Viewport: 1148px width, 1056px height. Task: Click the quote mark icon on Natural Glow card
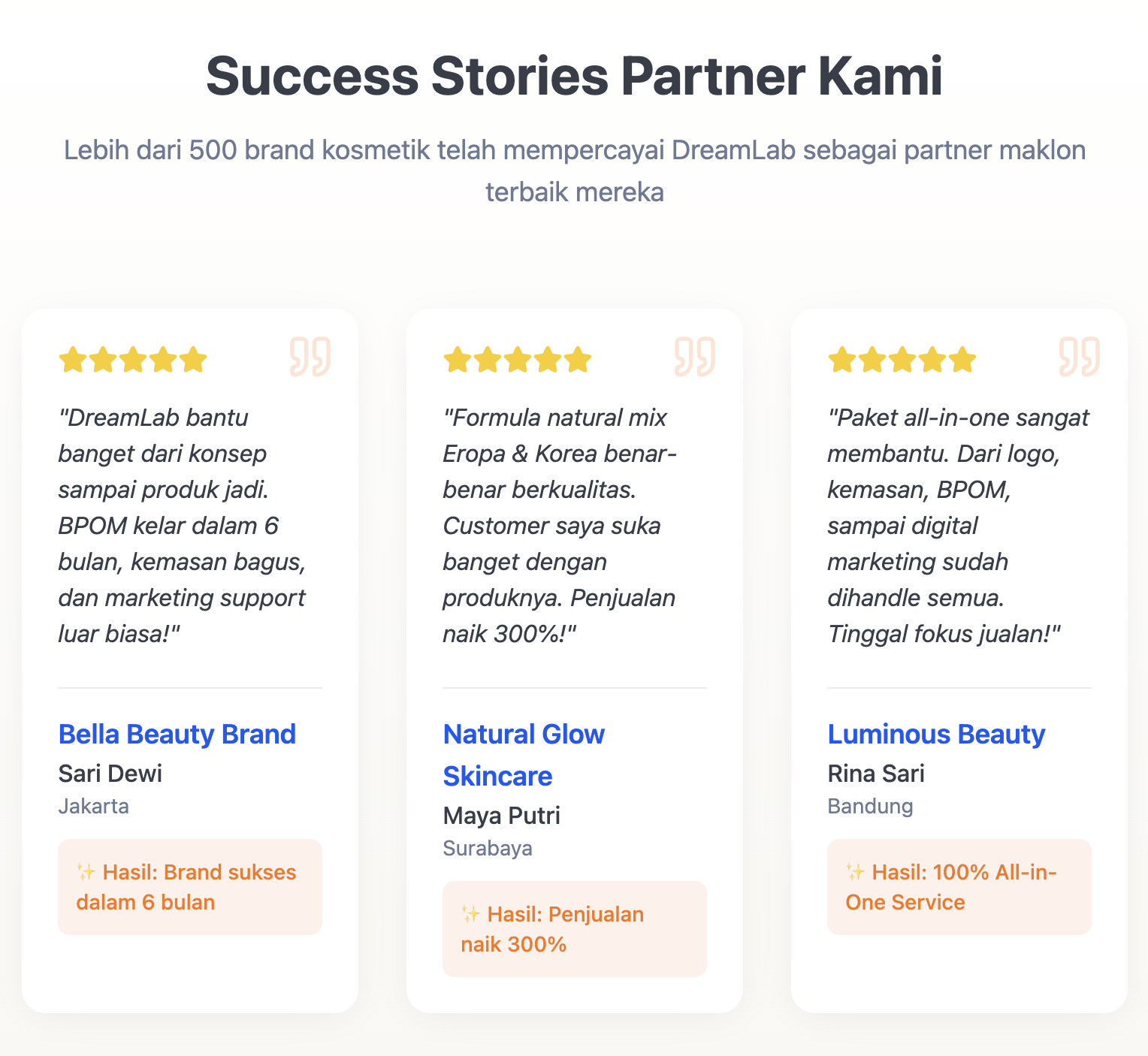pyautogui.click(x=694, y=357)
